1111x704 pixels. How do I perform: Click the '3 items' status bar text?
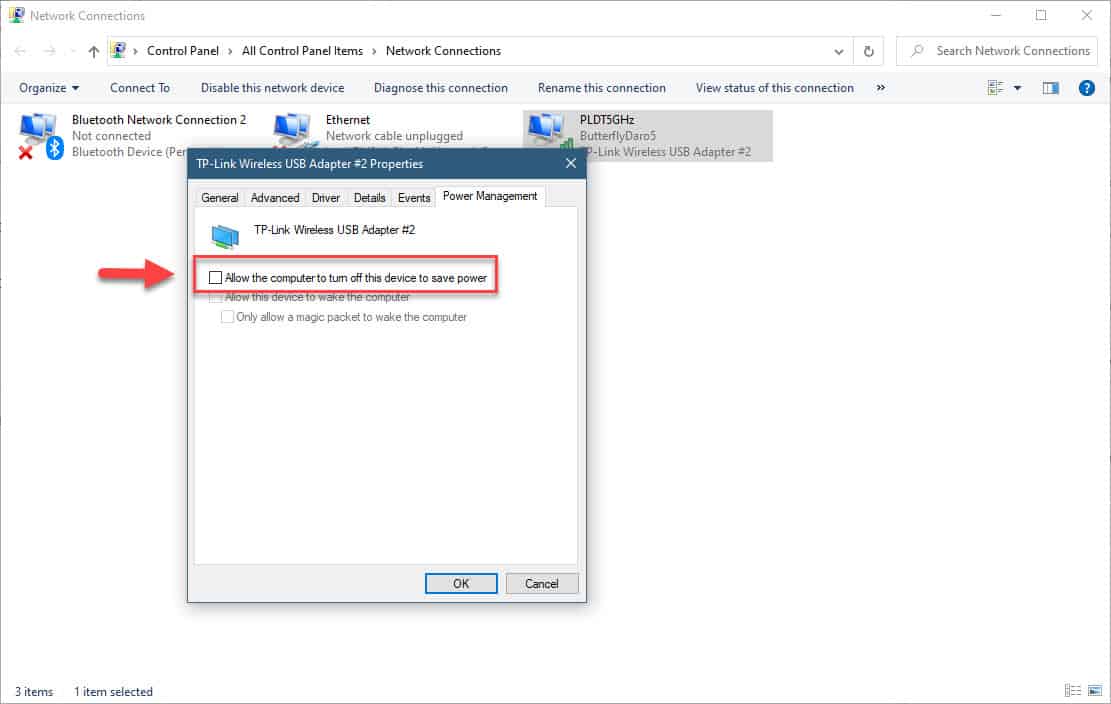click(34, 692)
